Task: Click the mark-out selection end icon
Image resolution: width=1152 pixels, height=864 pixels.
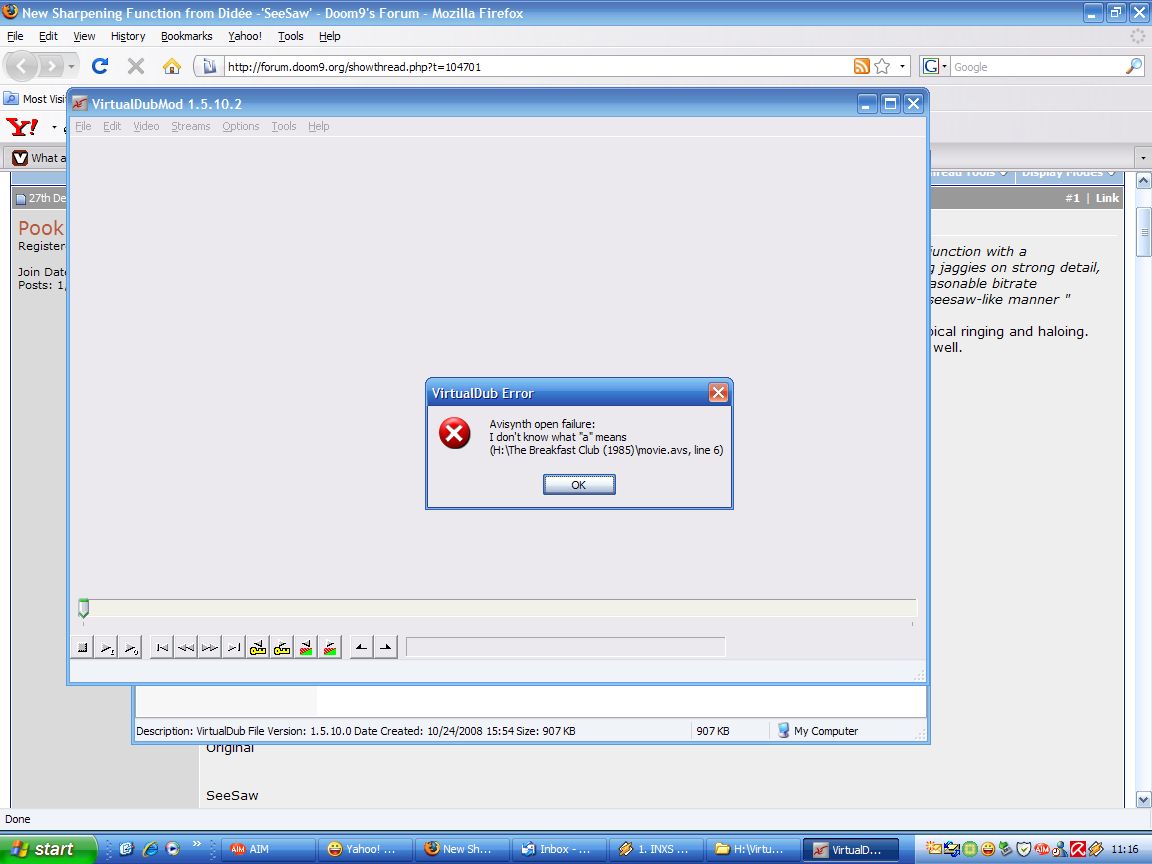Action: tap(386, 647)
